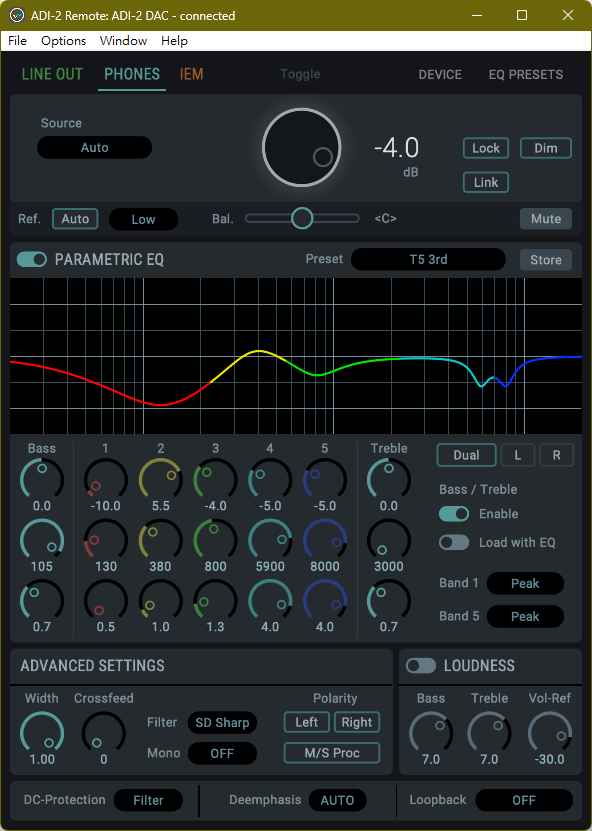Open Band 1 type Peak dropdown
Viewport: 592px width, 831px height.
click(x=525, y=584)
